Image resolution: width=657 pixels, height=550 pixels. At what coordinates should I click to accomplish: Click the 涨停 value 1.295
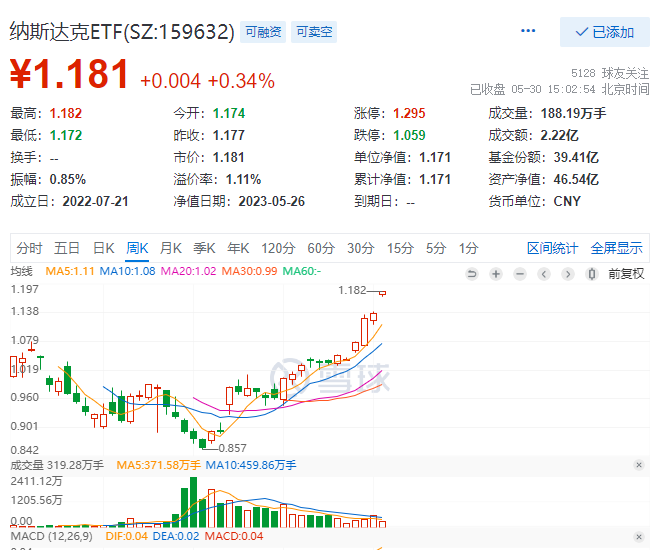(x=409, y=113)
